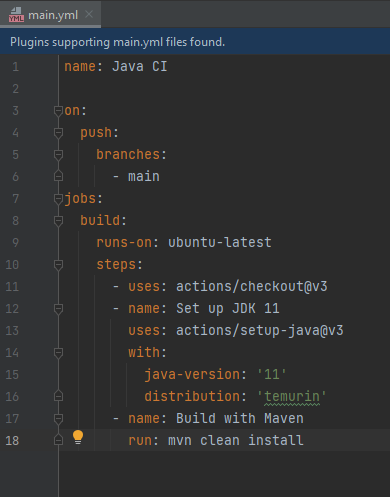Open the yellow lightbulb quick-fix on line 18
Viewport: 390px width, 497px height.
coord(78,437)
